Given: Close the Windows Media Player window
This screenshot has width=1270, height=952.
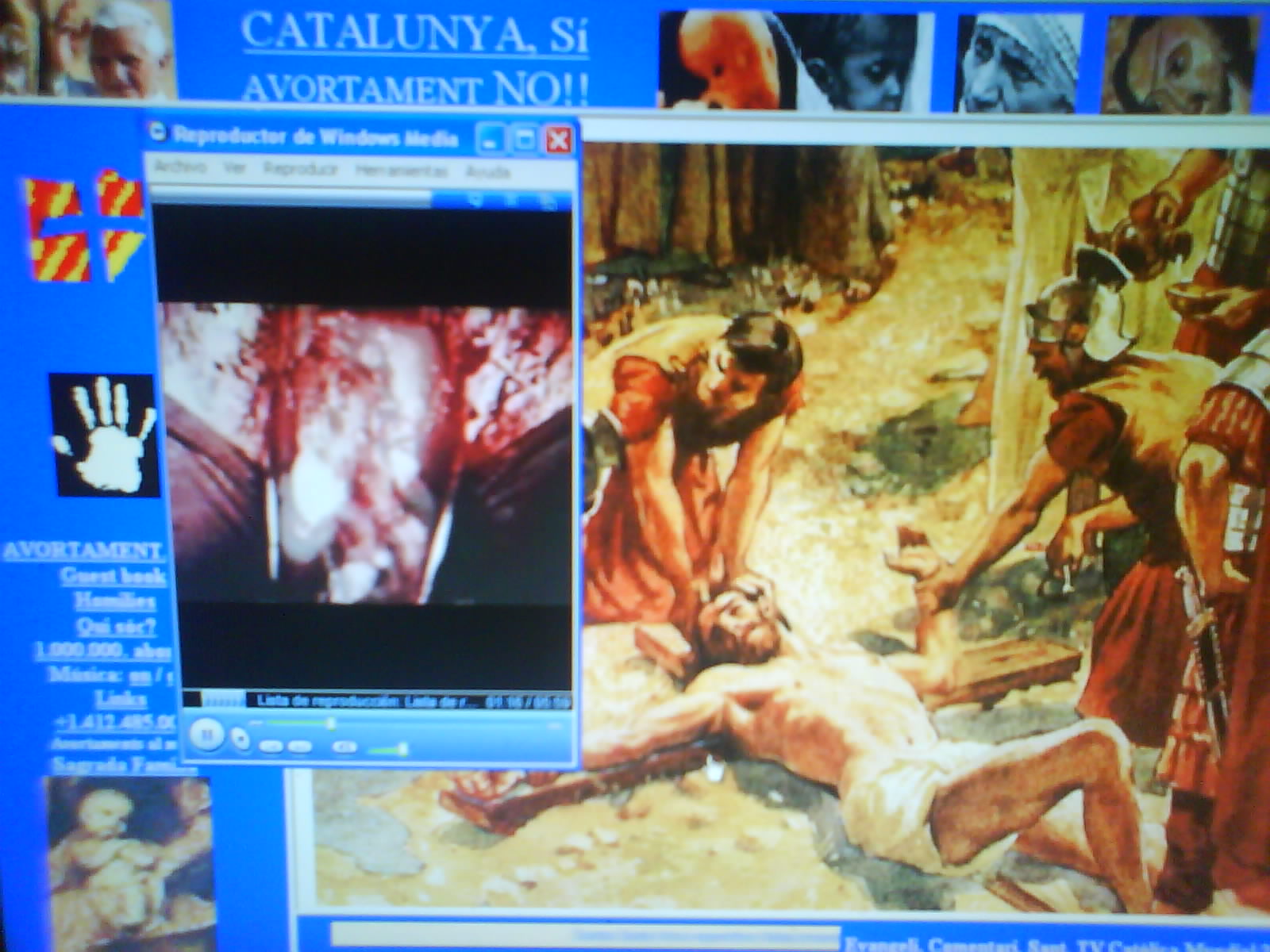Looking at the screenshot, I should [558, 140].
